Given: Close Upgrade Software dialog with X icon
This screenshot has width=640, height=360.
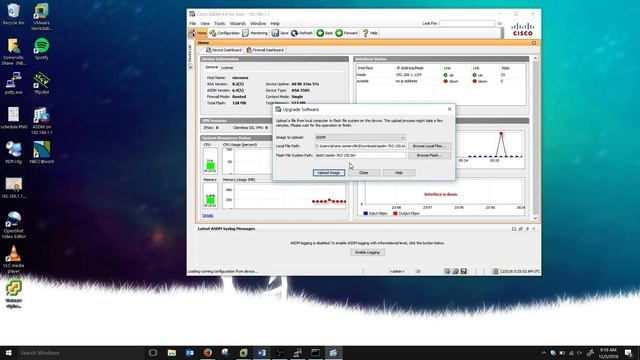Looking at the screenshot, I should (449, 109).
